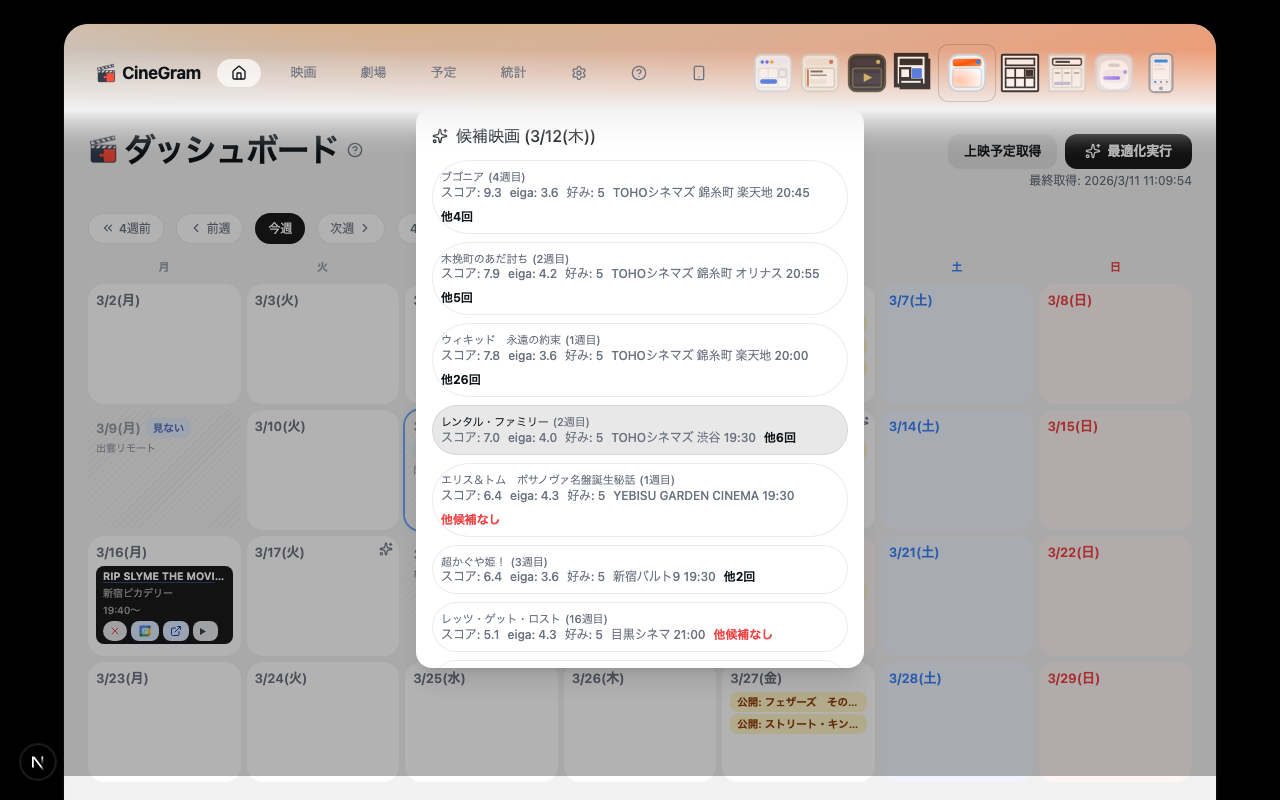Click the mobile device icon in navigation
Viewport: 1280px width, 800px height.
pos(699,73)
